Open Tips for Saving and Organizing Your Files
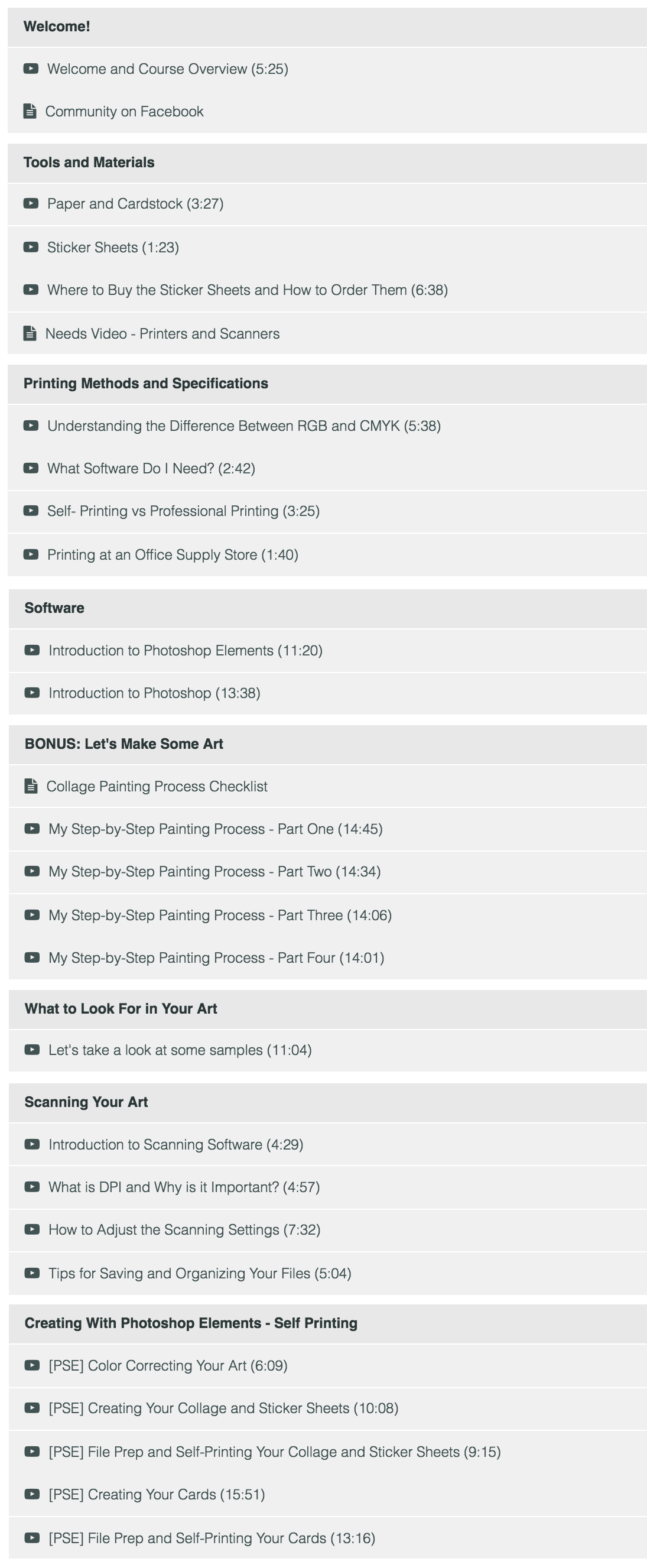The height and width of the screenshot is (1568, 647). pos(327,1274)
